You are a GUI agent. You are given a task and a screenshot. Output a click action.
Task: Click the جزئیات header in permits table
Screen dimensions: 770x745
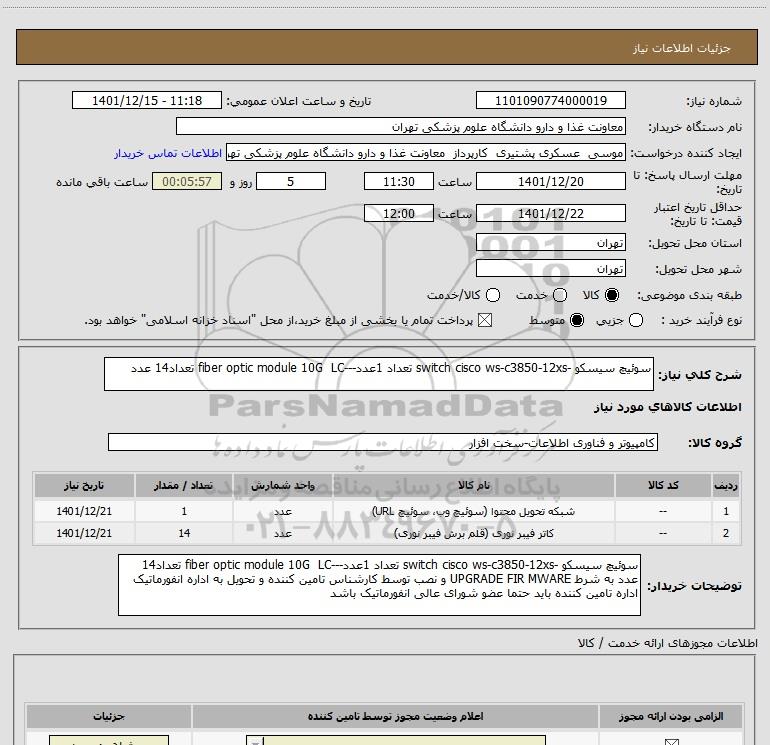[109, 717]
